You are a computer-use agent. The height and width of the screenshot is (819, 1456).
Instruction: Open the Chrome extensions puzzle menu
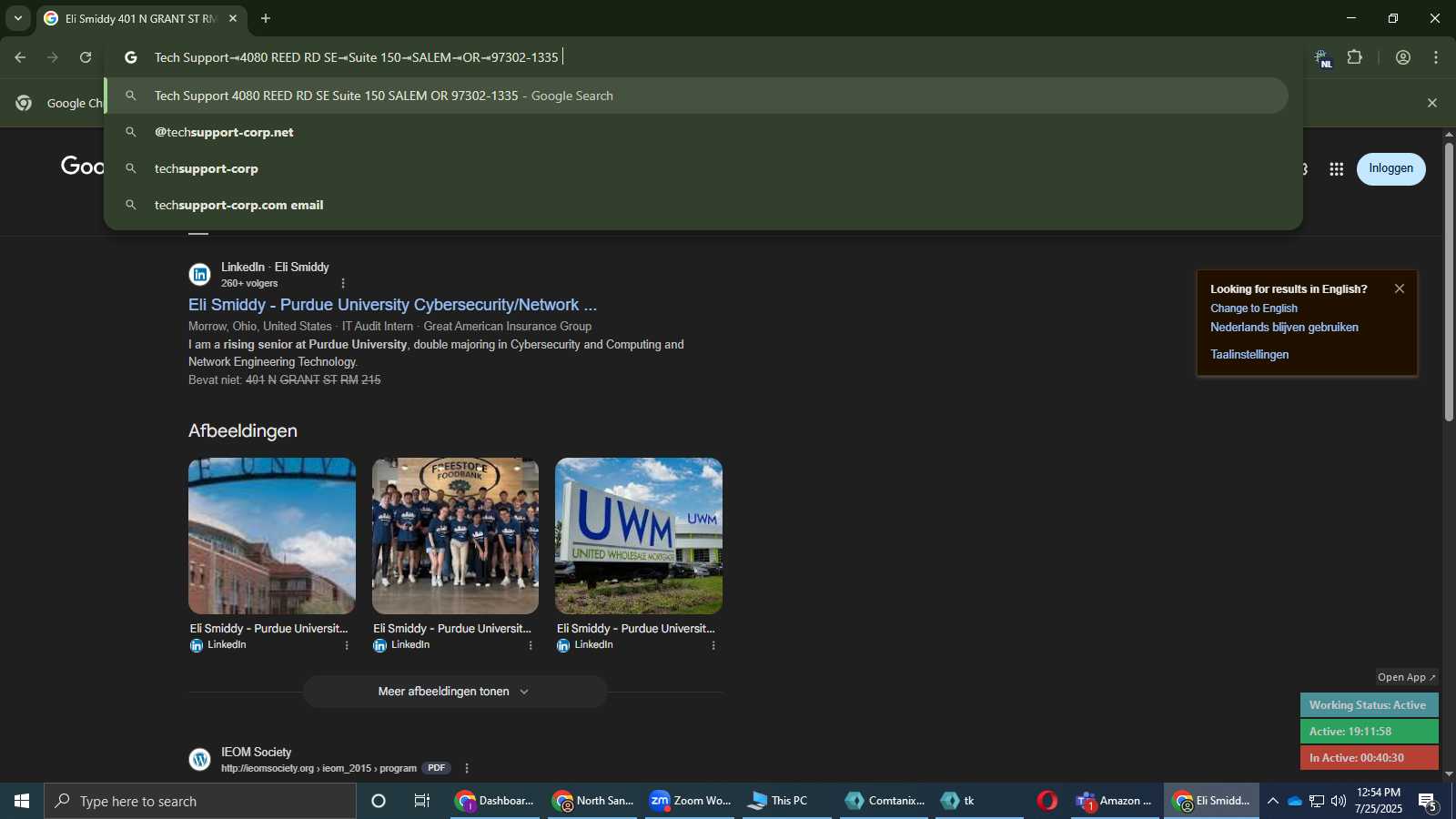click(1355, 57)
